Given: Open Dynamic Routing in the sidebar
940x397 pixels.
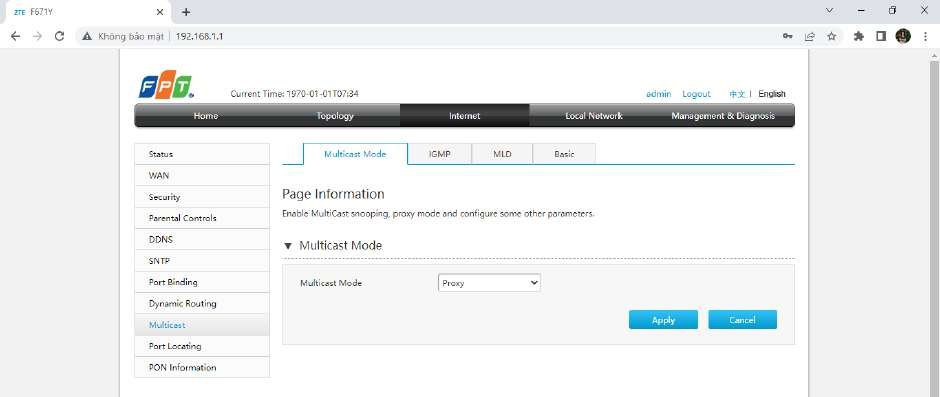Looking at the screenshot, I should pos(202,303).
